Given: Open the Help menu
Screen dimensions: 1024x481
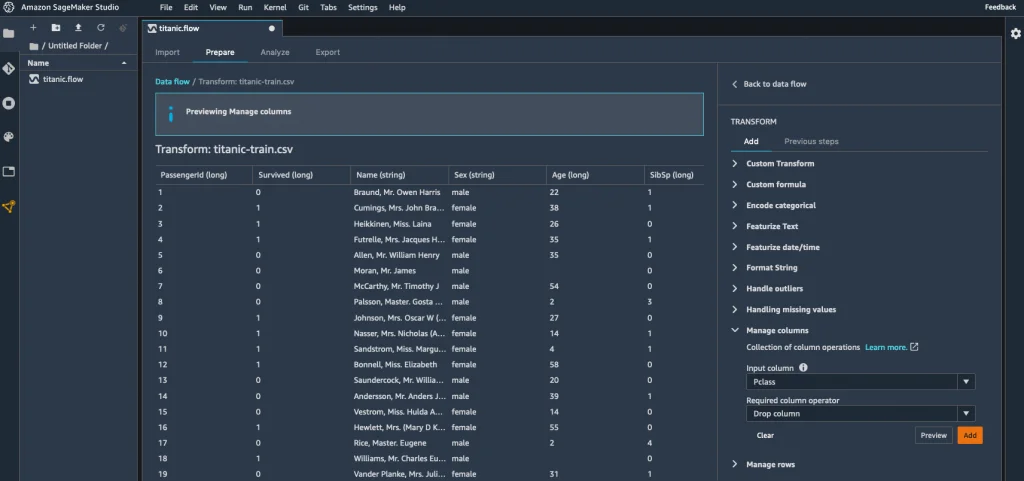Looking at the screenshot, I should [x=397, y=7].
